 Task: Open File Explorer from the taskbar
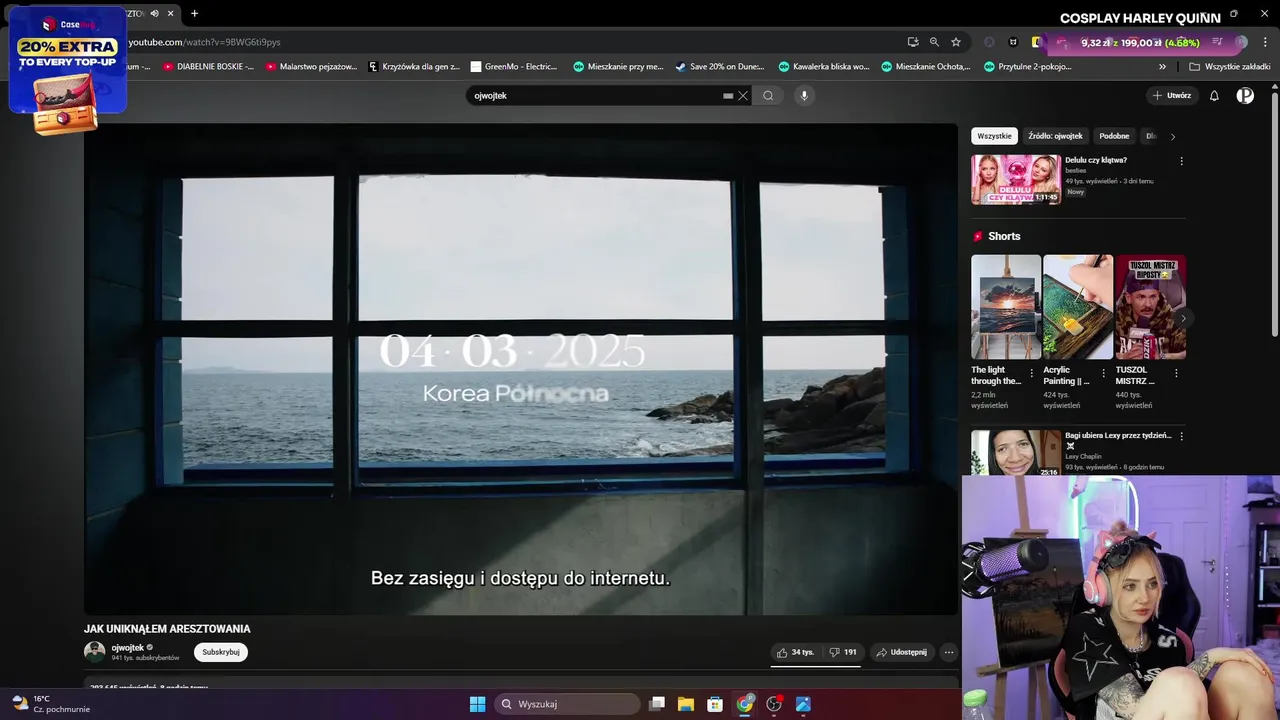(686, 704)
